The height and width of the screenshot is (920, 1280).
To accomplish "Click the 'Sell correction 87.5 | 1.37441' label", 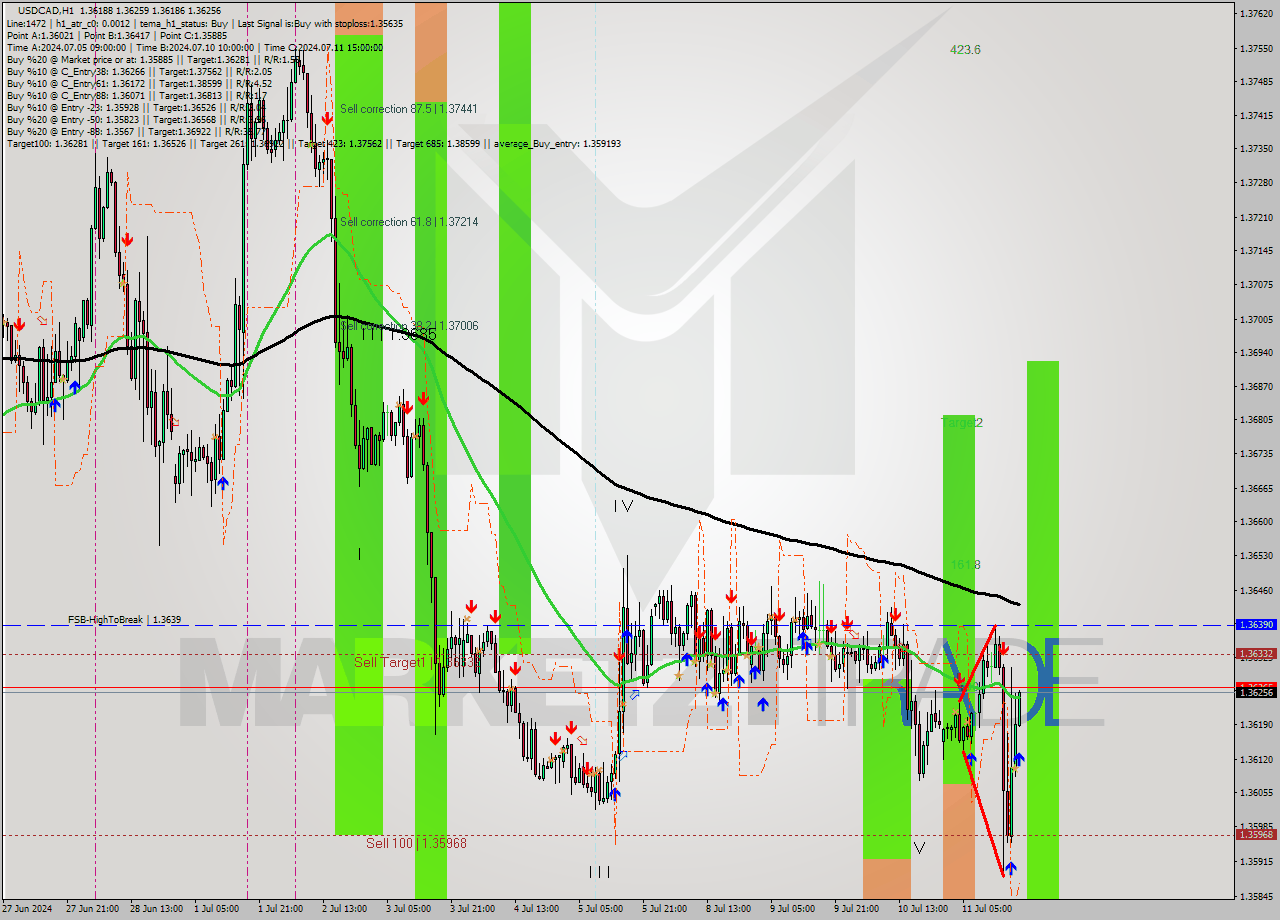I will (408, 109).
